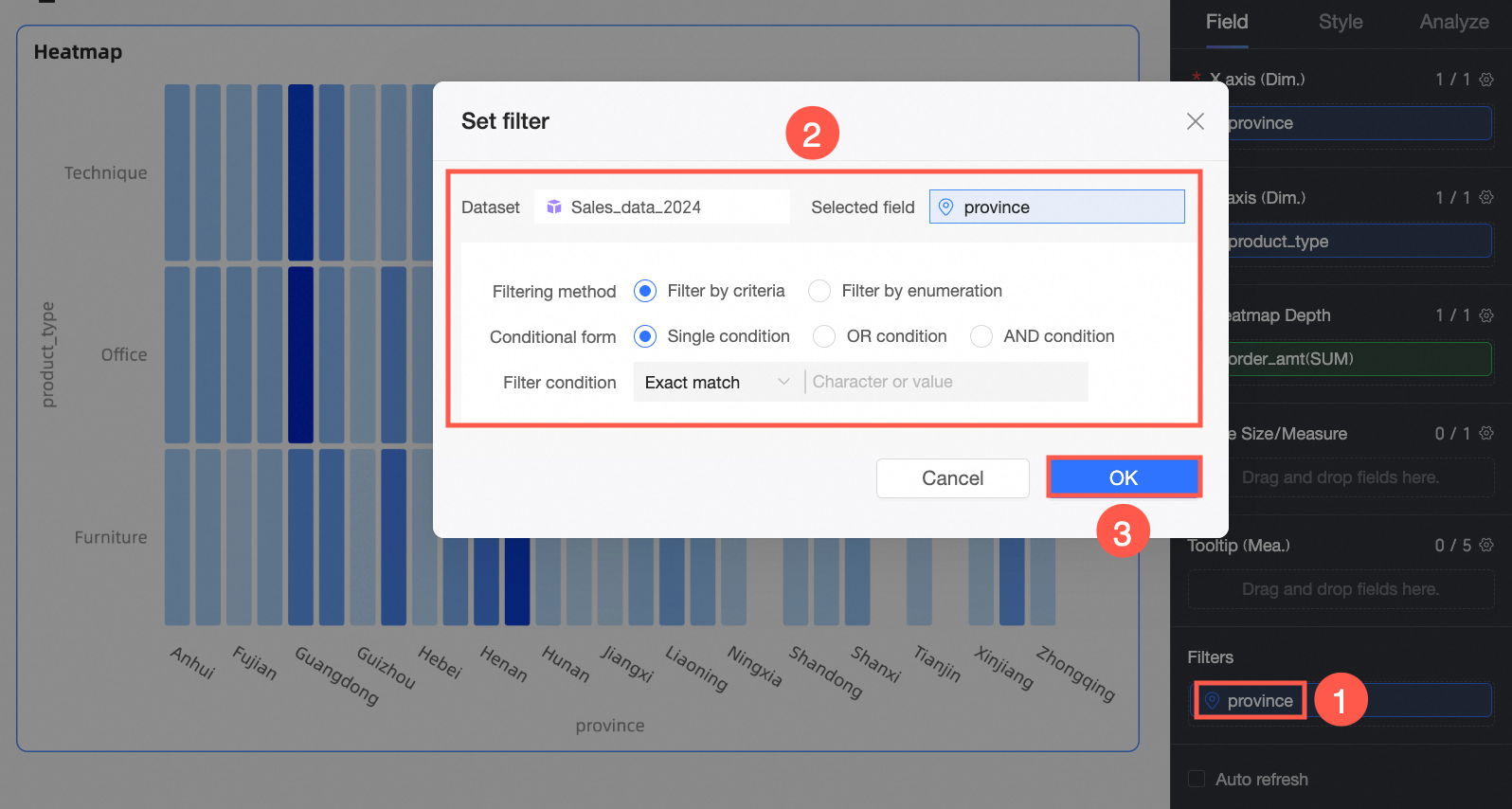Select Filter by enumeration radio button

click(819, 291)
